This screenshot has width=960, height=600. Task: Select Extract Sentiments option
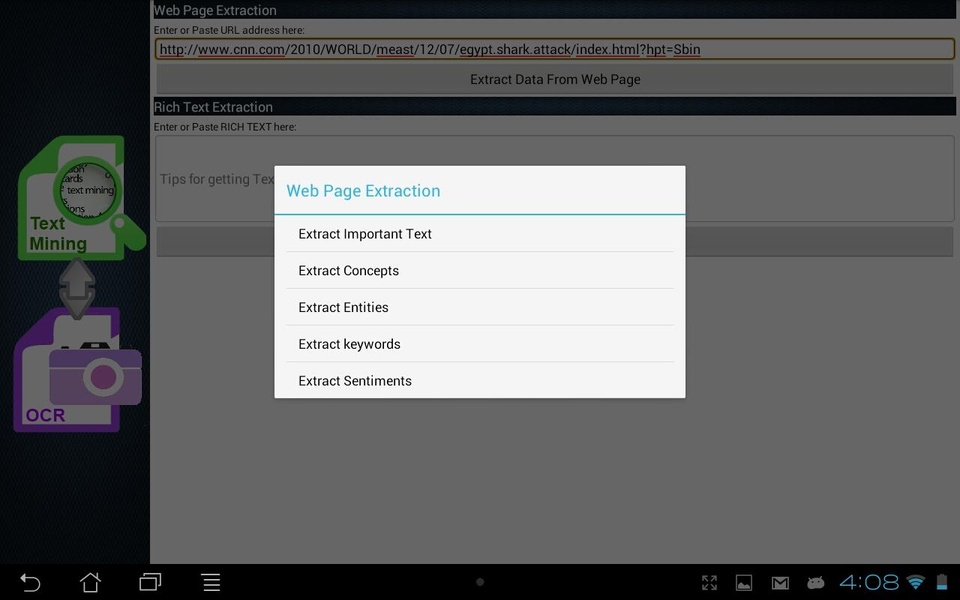[x=480, y=381]
